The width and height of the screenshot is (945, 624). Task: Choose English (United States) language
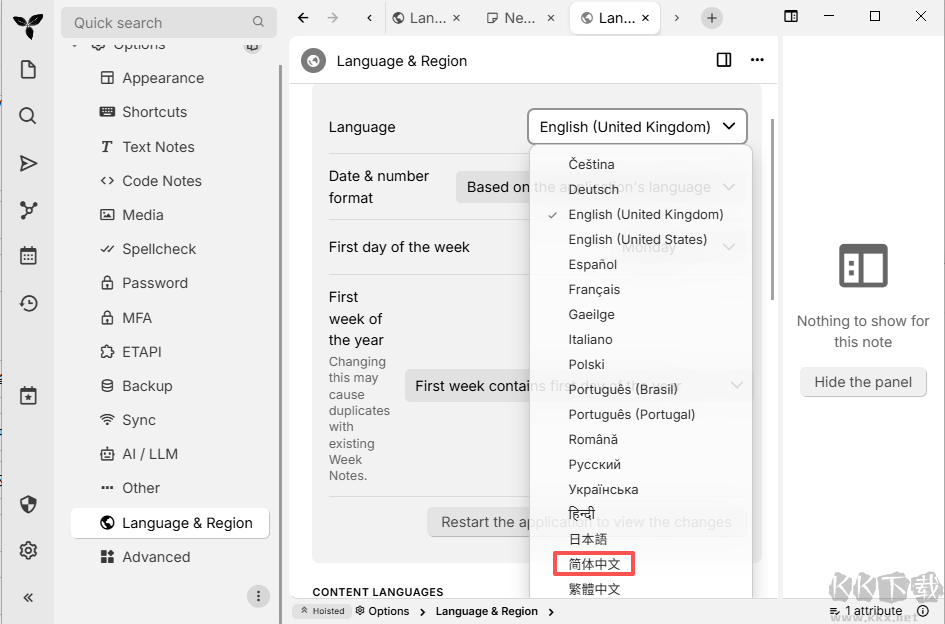click(x=641, y=239)
